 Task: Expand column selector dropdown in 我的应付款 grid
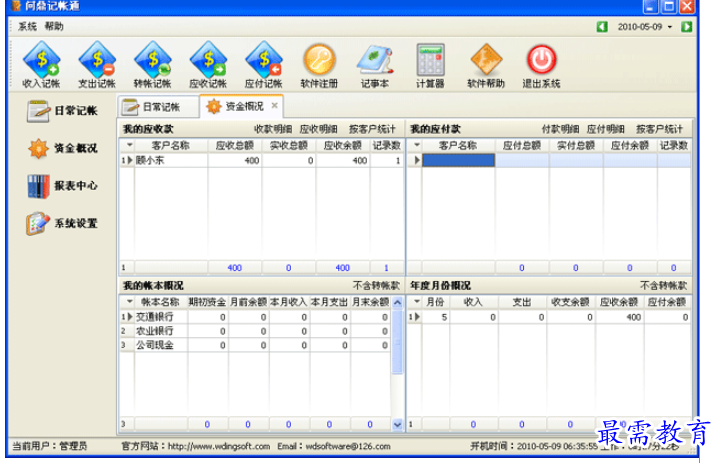point(416,145)
